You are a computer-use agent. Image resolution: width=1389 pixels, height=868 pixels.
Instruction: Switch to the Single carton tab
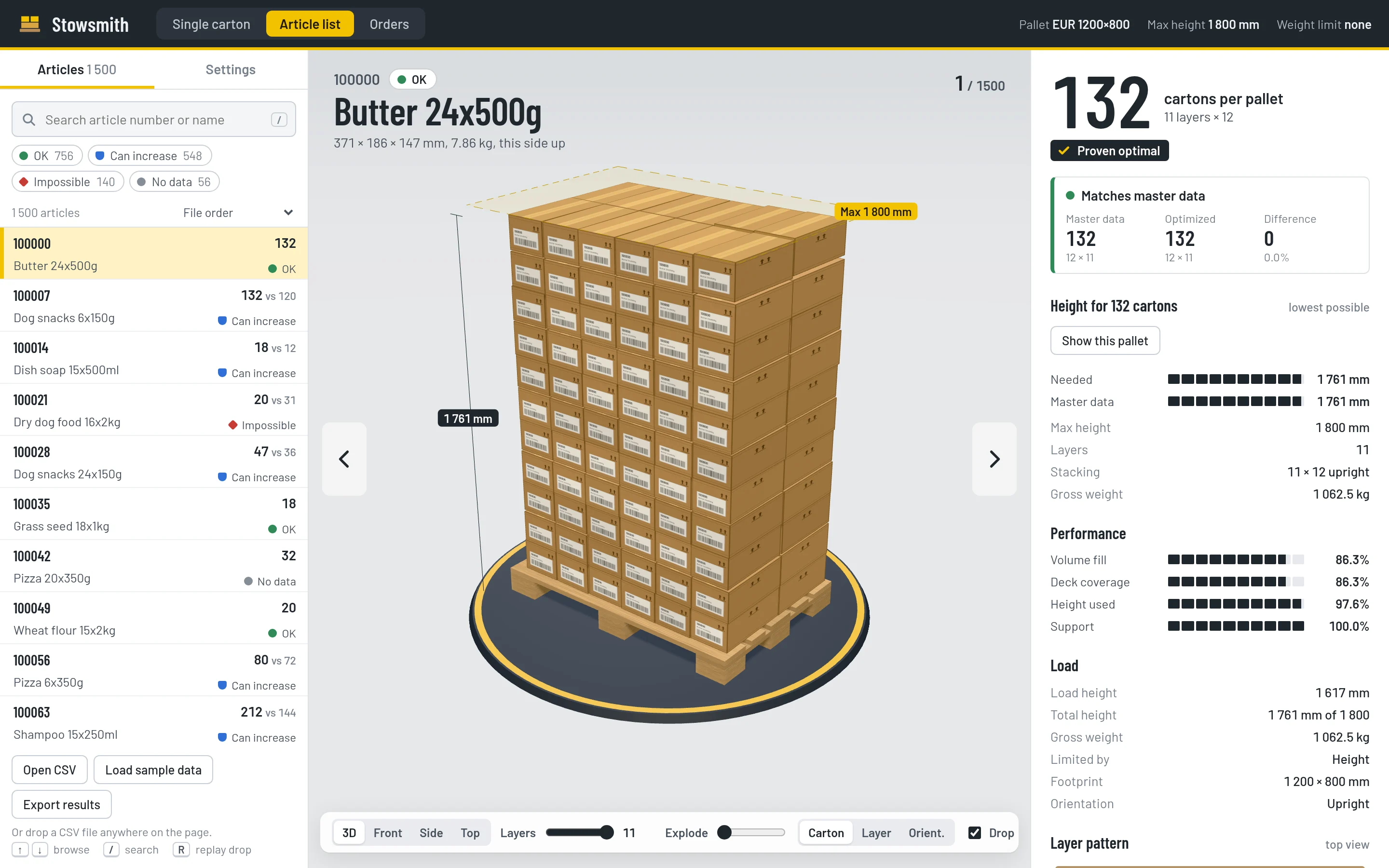[211, 24]
